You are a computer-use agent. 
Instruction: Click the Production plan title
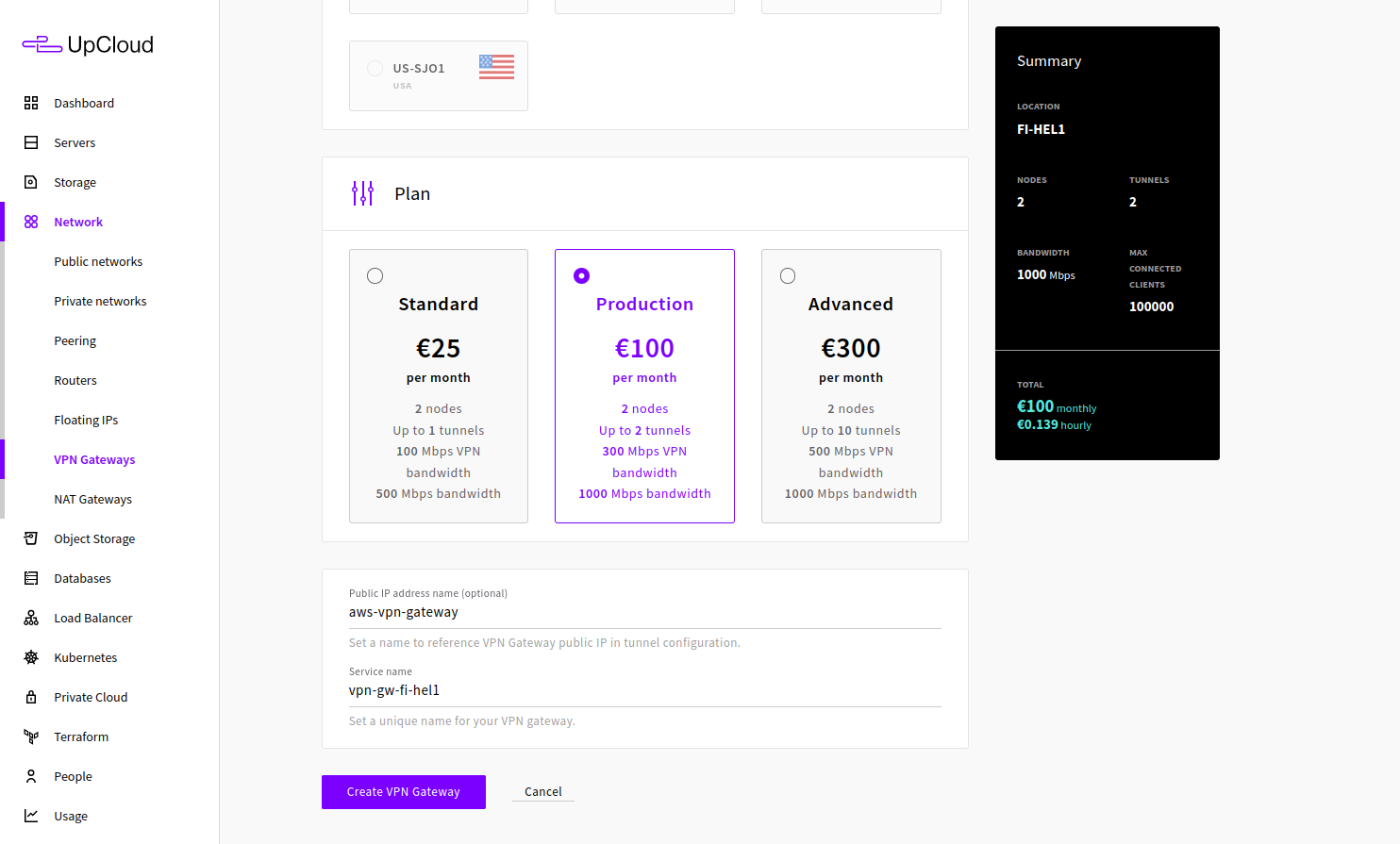point(644,304)
